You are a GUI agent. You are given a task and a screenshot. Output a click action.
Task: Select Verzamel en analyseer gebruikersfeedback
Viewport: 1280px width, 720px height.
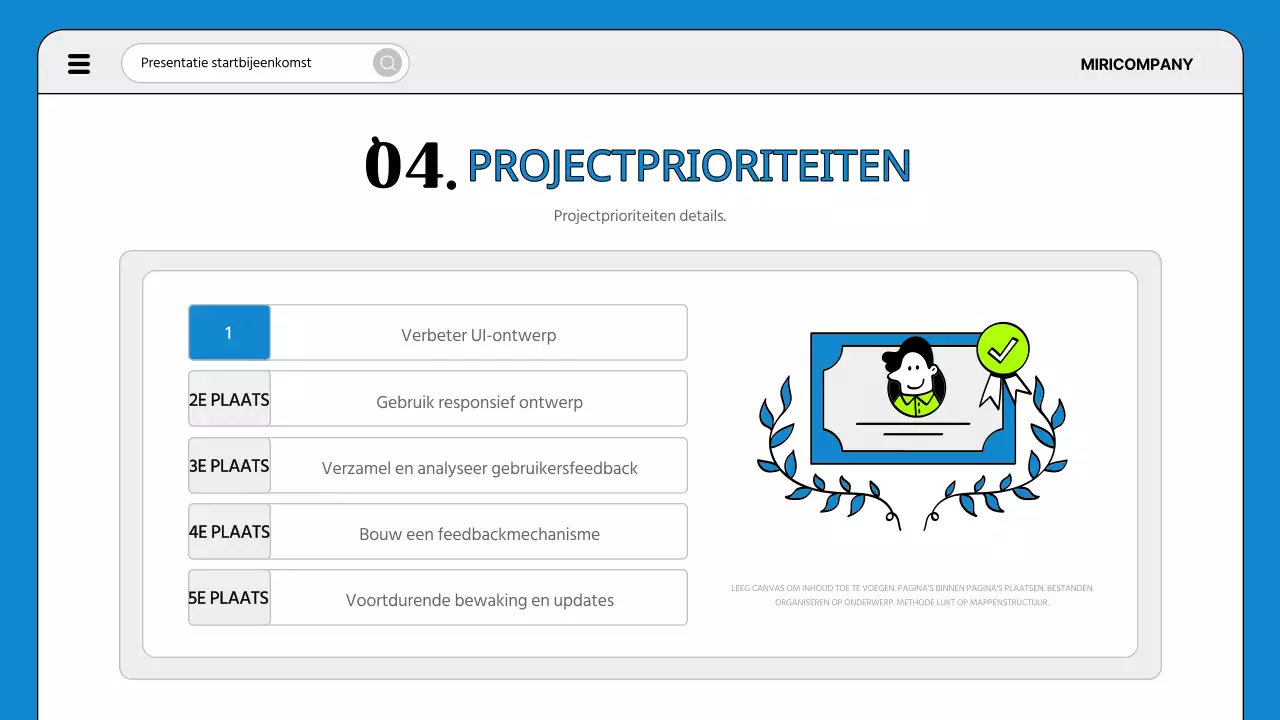pos(479,468)
